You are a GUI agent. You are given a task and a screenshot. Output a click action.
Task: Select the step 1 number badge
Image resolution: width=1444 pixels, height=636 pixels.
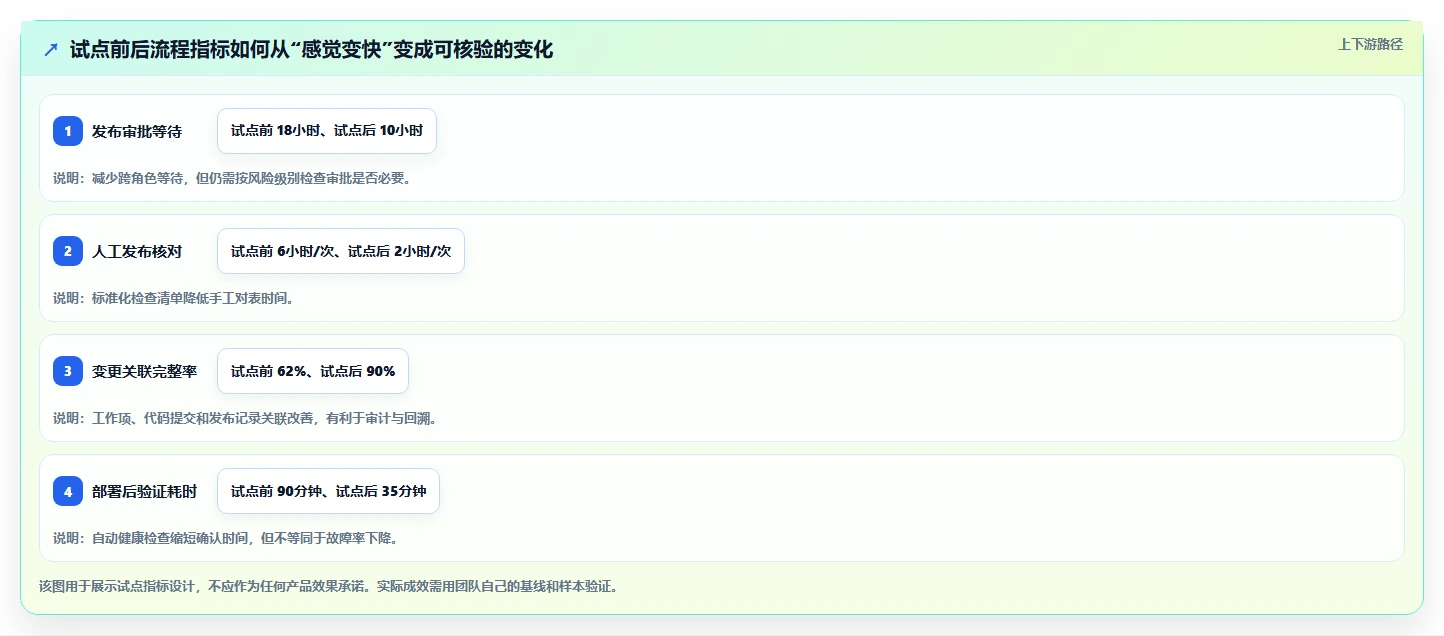[68, 131]
